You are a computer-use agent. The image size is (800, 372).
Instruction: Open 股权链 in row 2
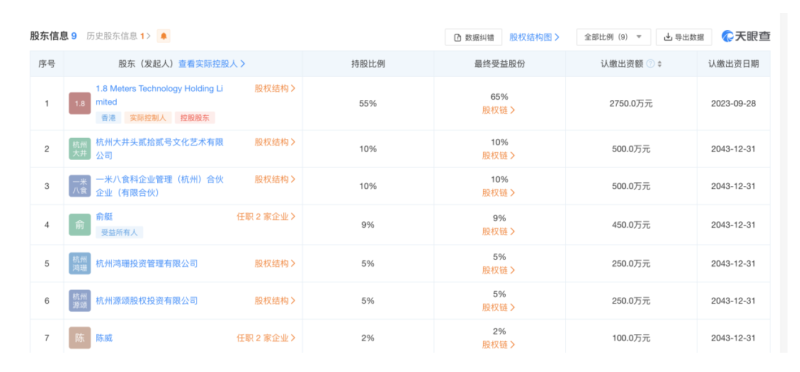pyautogui.click(x=498, y=156)
